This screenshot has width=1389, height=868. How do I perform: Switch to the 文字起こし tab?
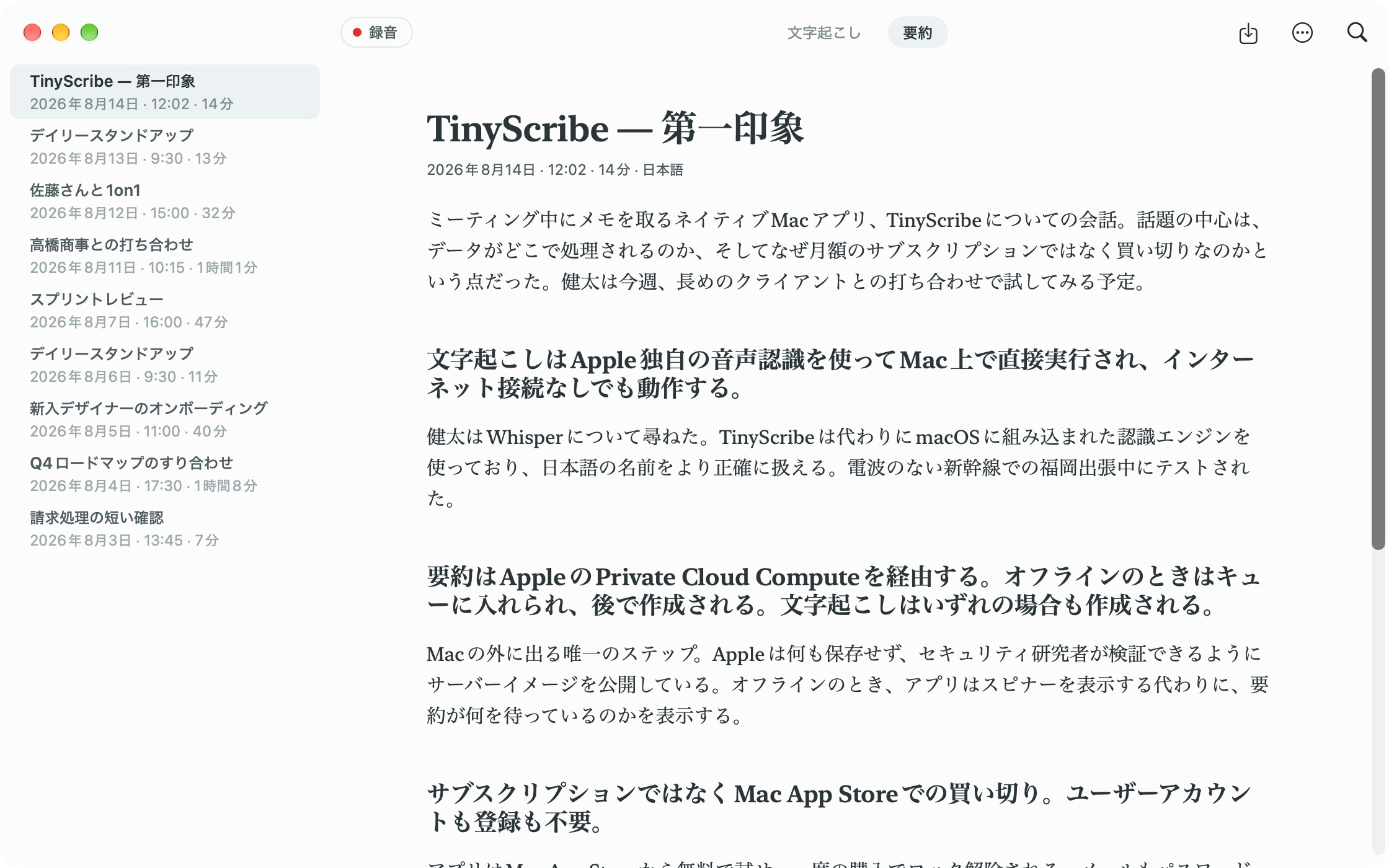tap(824, 32)
